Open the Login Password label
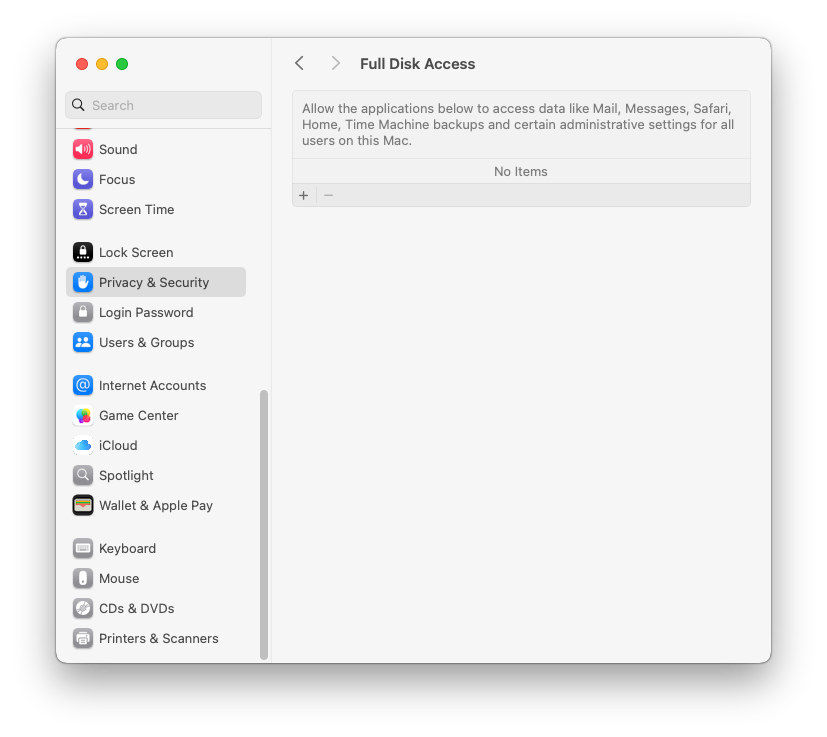 point(146,312)
